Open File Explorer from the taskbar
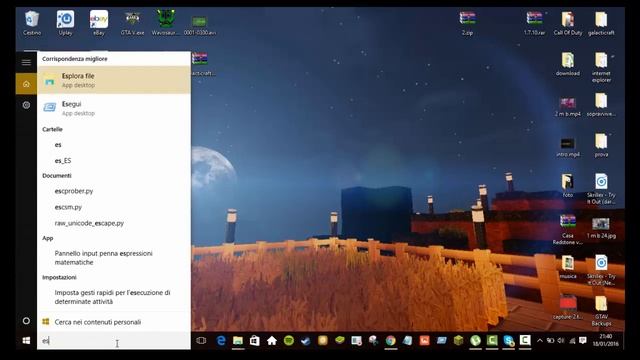The width and height of the screenshot is (640, 360). point(238,340)
